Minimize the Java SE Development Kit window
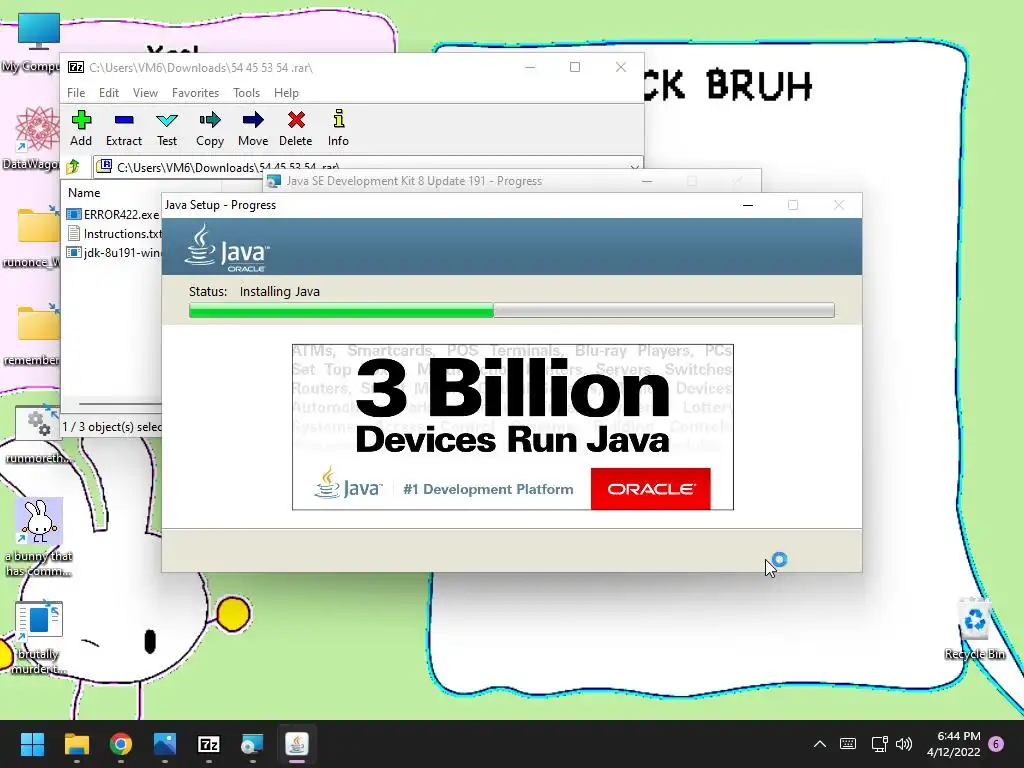 tap(647, 181)
